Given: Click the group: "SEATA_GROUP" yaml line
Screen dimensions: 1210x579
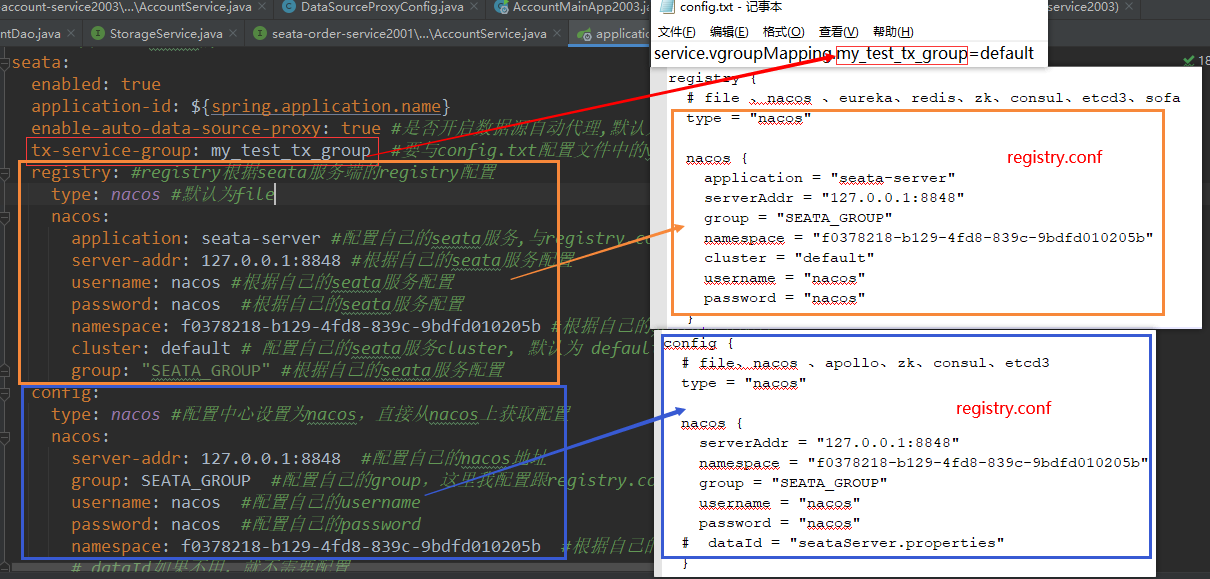Looking at the screenshot, I should pyautogui.click(x=288, y=370).
